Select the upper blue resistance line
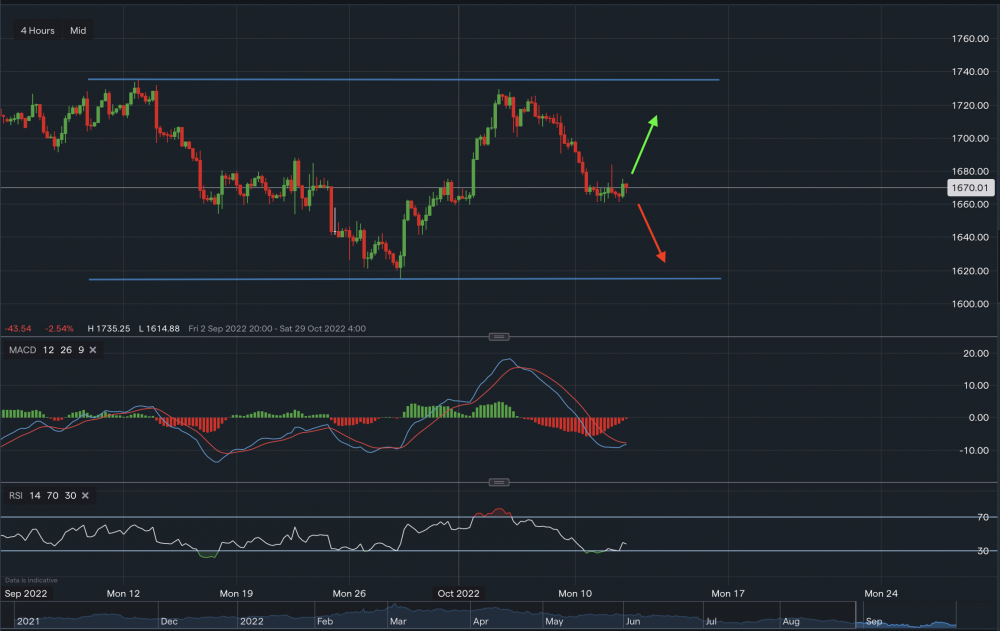Screen dimensions: 1000x631 tap(400, 79)
